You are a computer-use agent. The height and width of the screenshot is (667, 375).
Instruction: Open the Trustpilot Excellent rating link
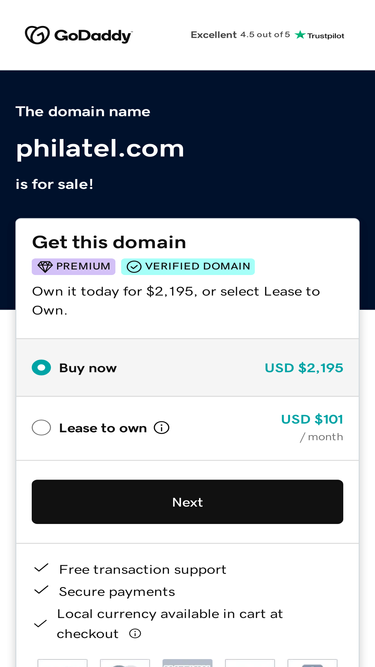click(x=267, y=35)
